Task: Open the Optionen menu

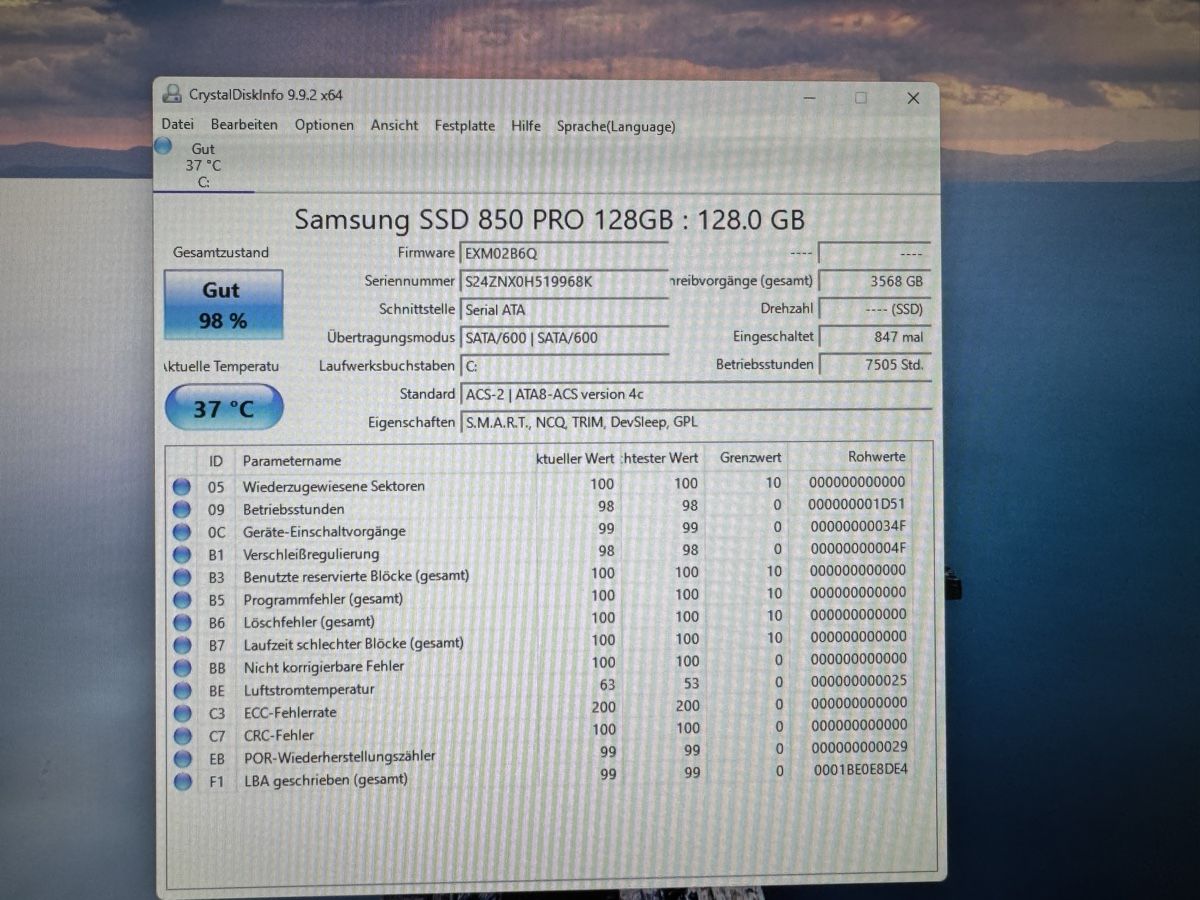Action: pyautogui.click(x=324, y=125)
